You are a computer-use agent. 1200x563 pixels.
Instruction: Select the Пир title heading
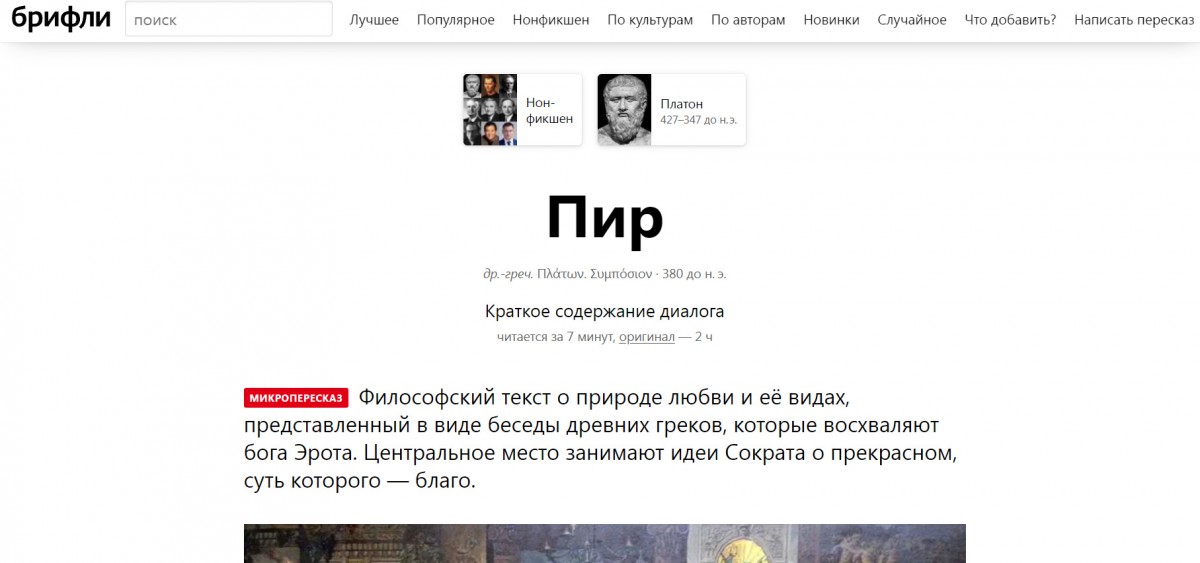tap(605, 218)
